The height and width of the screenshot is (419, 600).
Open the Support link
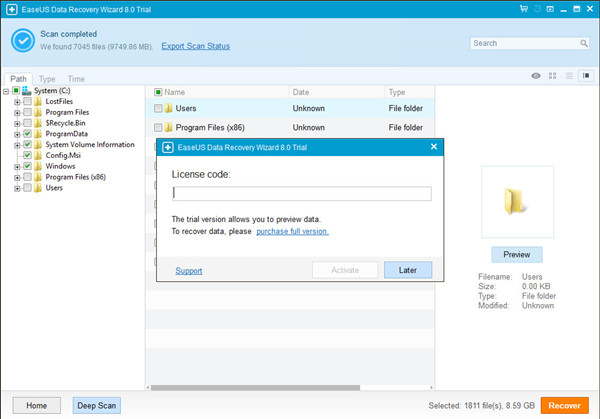tap(189, 271)
